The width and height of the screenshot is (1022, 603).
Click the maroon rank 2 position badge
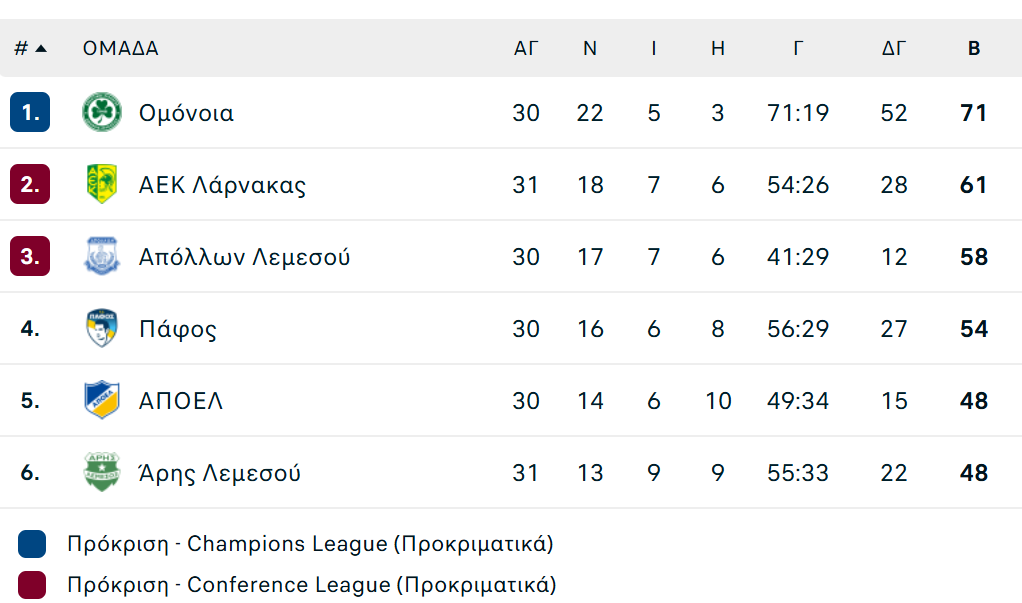point(30,185)
